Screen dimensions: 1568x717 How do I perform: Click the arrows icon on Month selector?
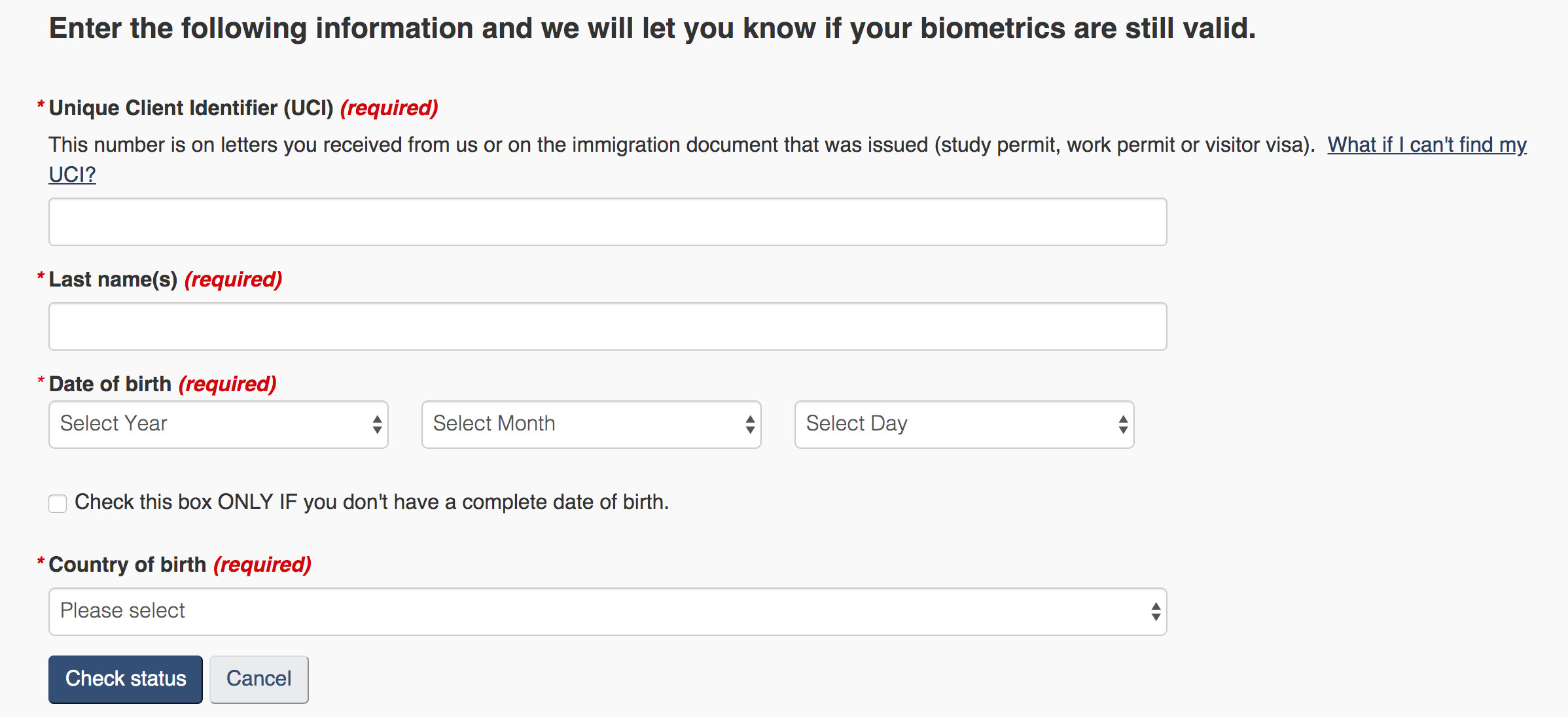750,425
